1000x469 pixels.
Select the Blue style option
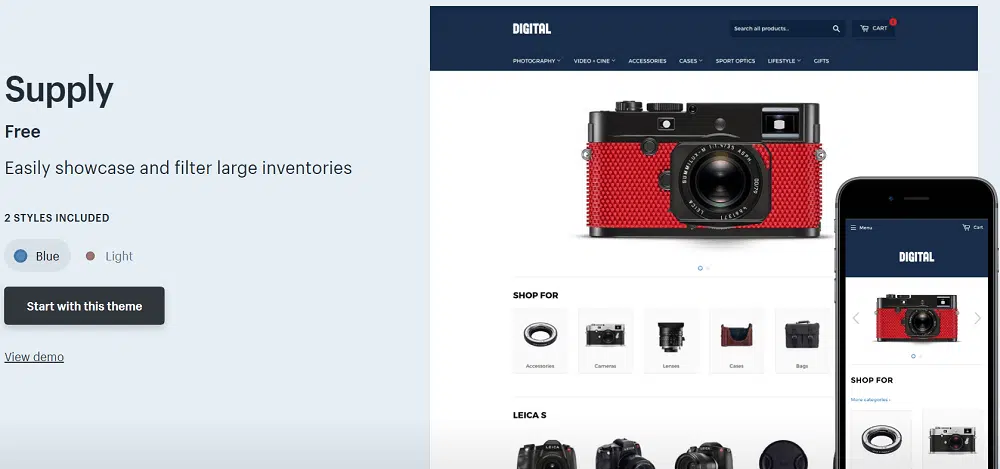[x=37, y=256]
